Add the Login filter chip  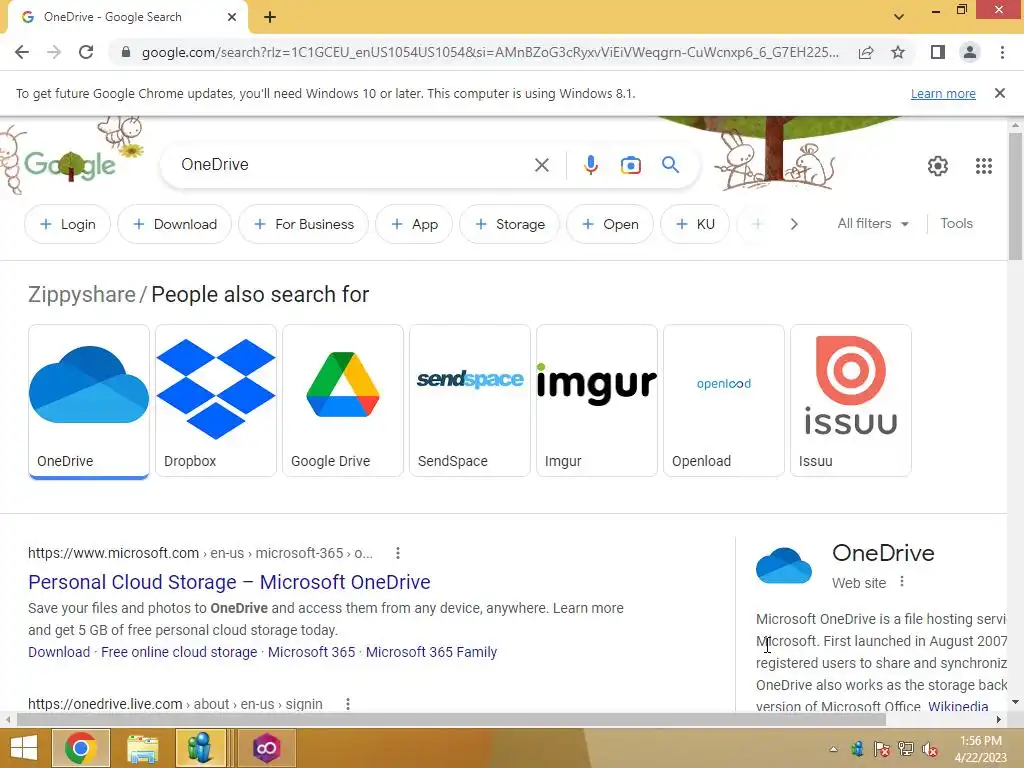pyautogui.click(x=67, y=224)
